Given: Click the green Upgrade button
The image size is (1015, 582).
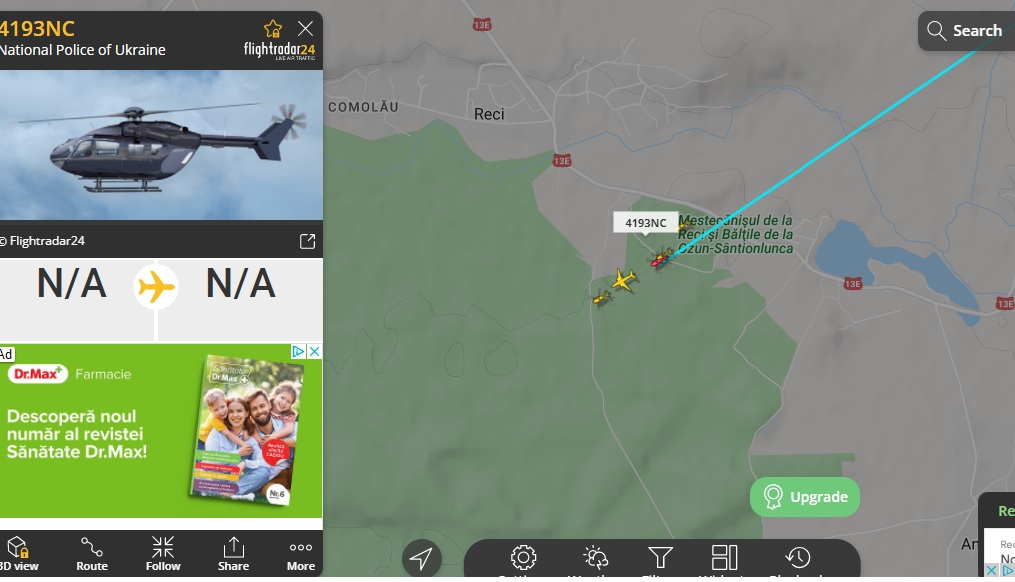Looking at the screenshot, I should tap(805, 497).
